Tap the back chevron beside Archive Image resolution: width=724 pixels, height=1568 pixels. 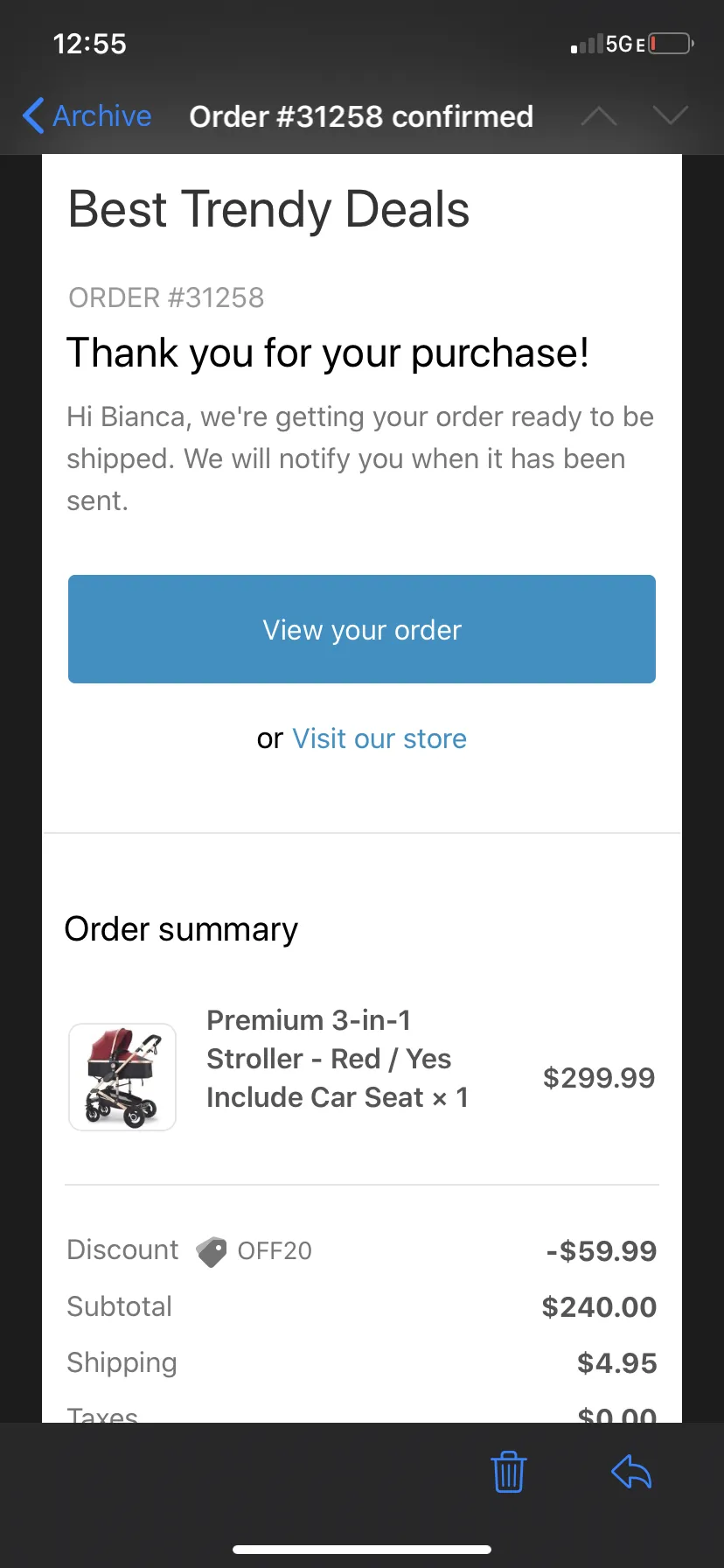(33, 115)
